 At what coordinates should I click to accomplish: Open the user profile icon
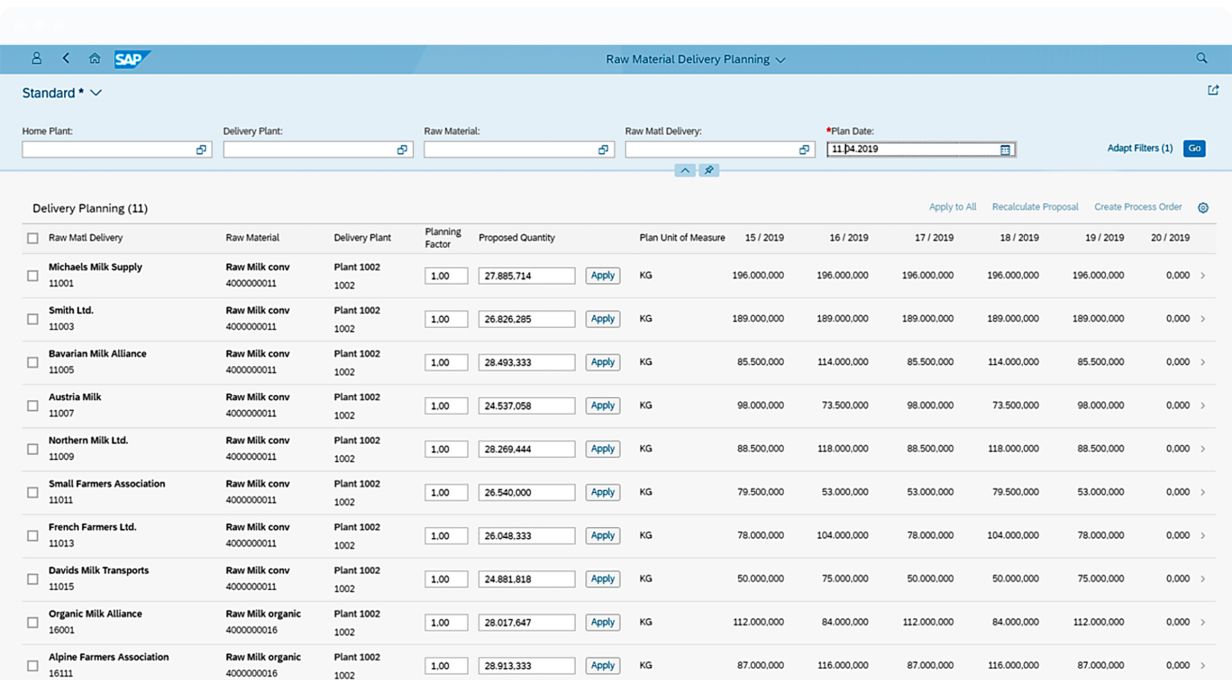pyautogui.click(x=37, y=59)
